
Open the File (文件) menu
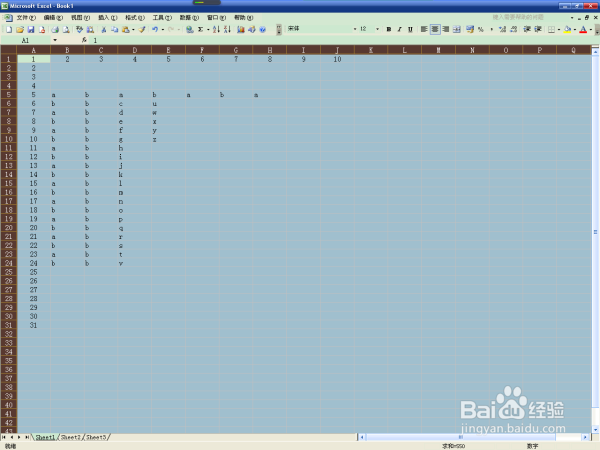pyautogui.click(x=26, y=18)
